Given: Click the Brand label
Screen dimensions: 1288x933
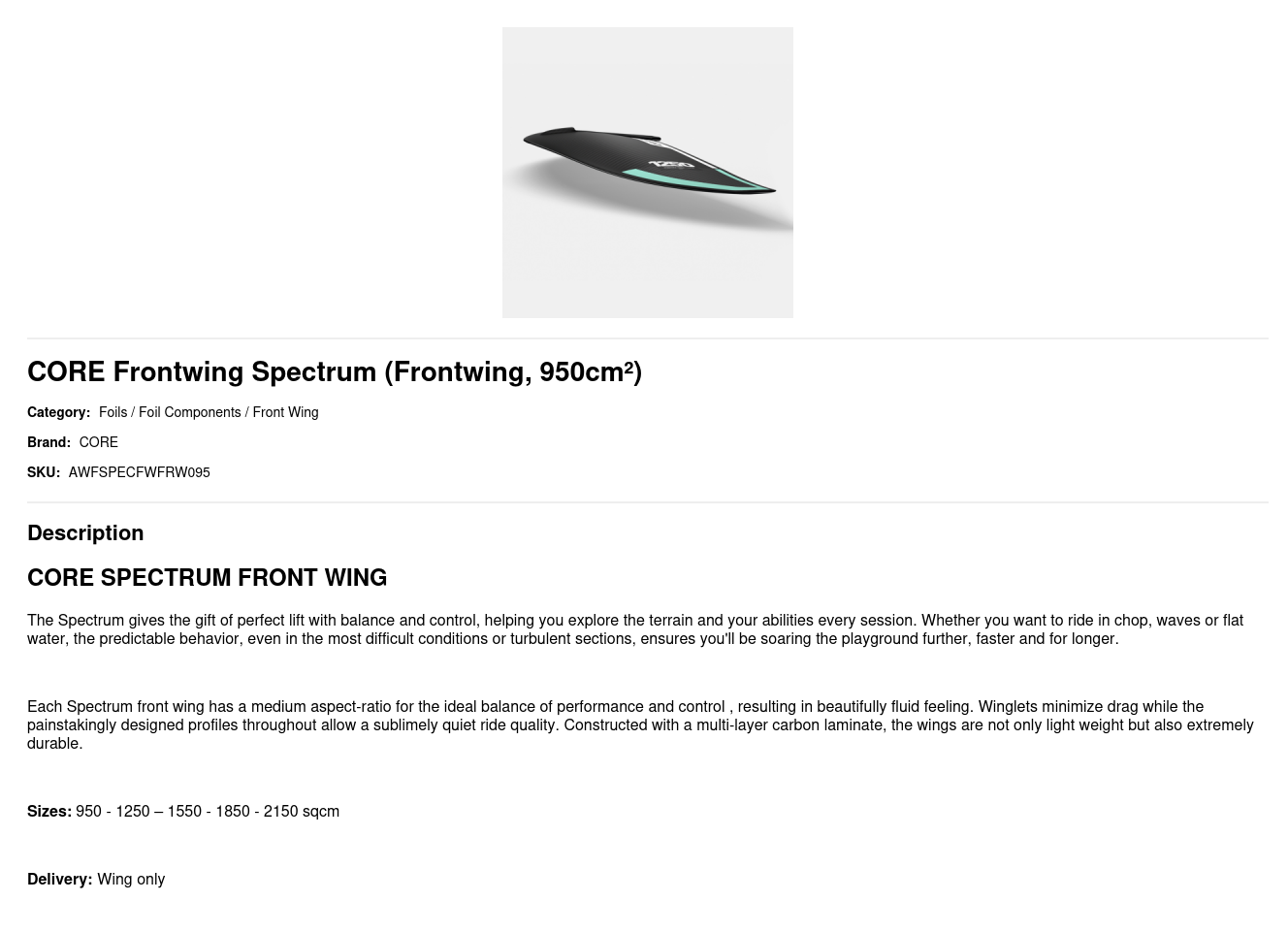Looking at the screenshot, I should point(48,442).
